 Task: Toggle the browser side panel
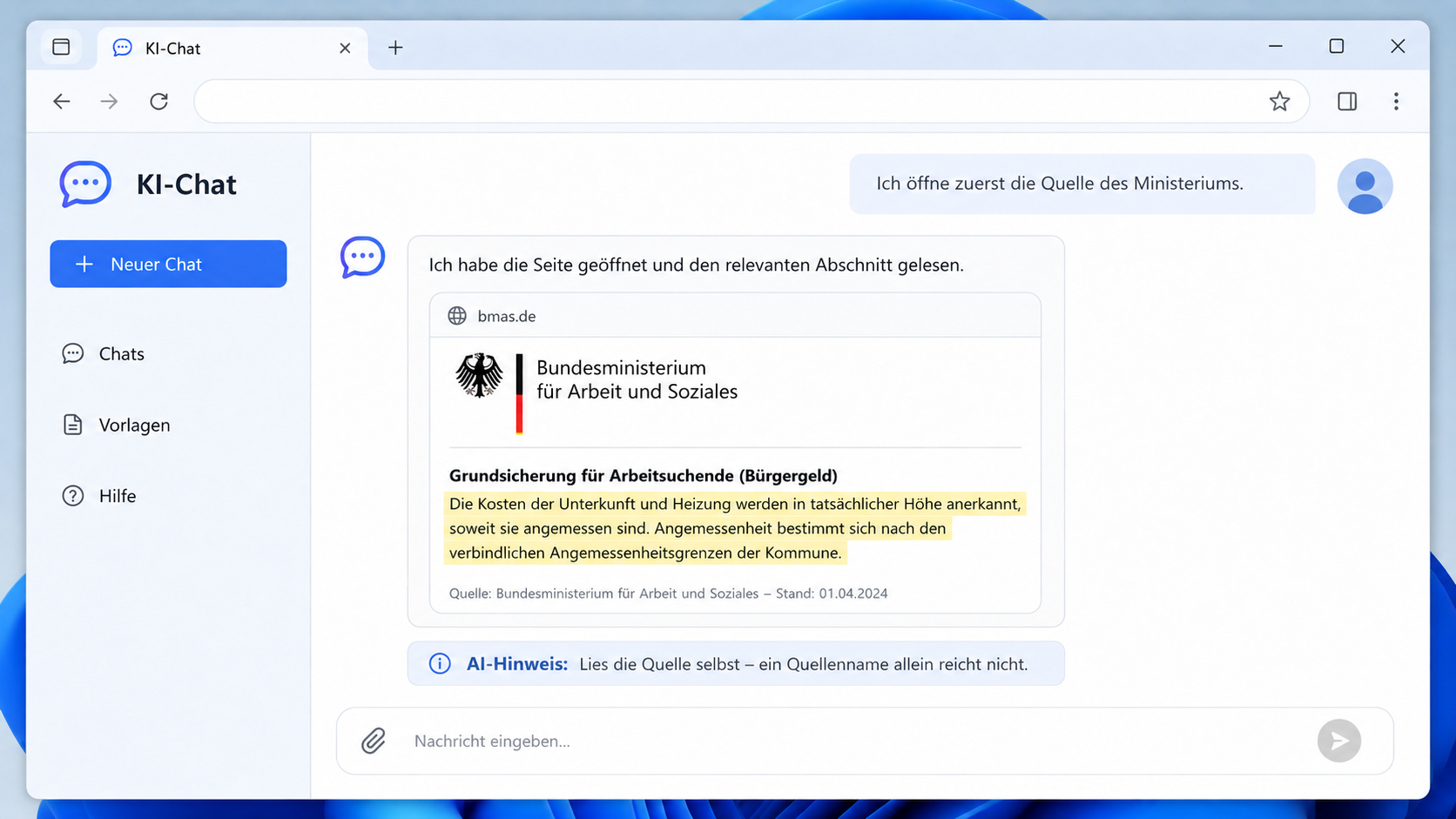click(x=1347, y=101)
